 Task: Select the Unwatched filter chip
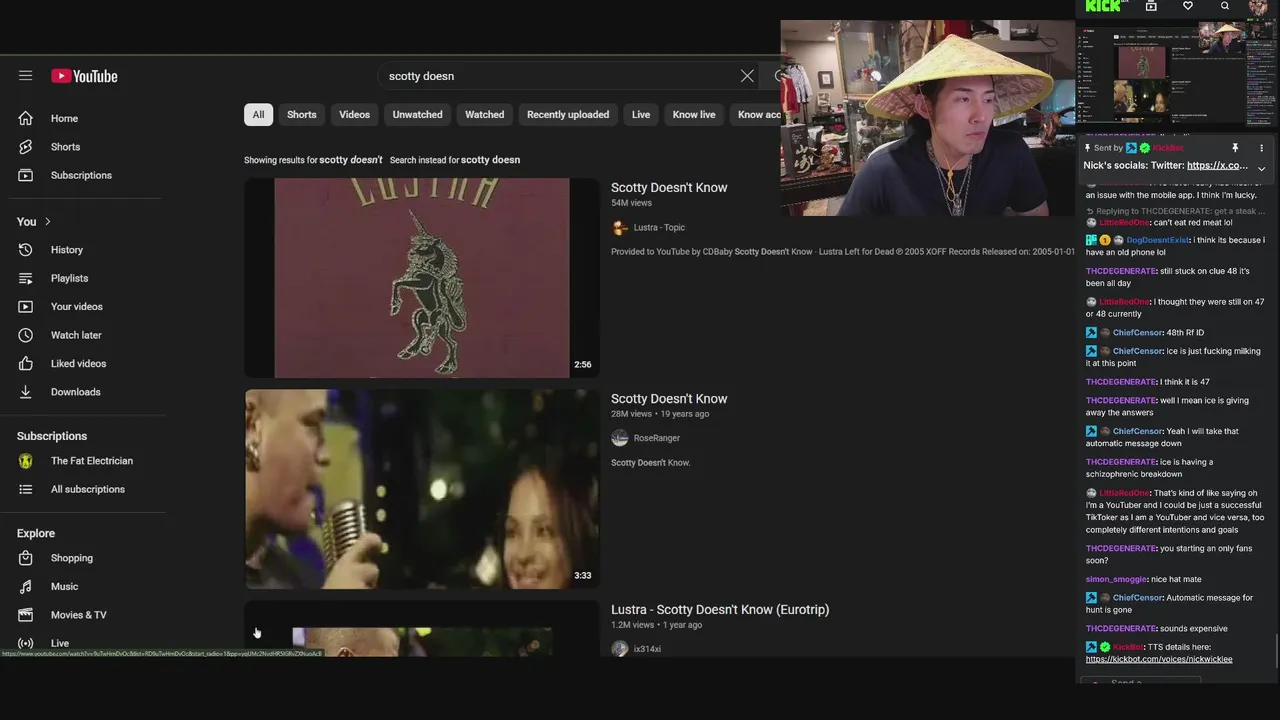coord(417,115)
